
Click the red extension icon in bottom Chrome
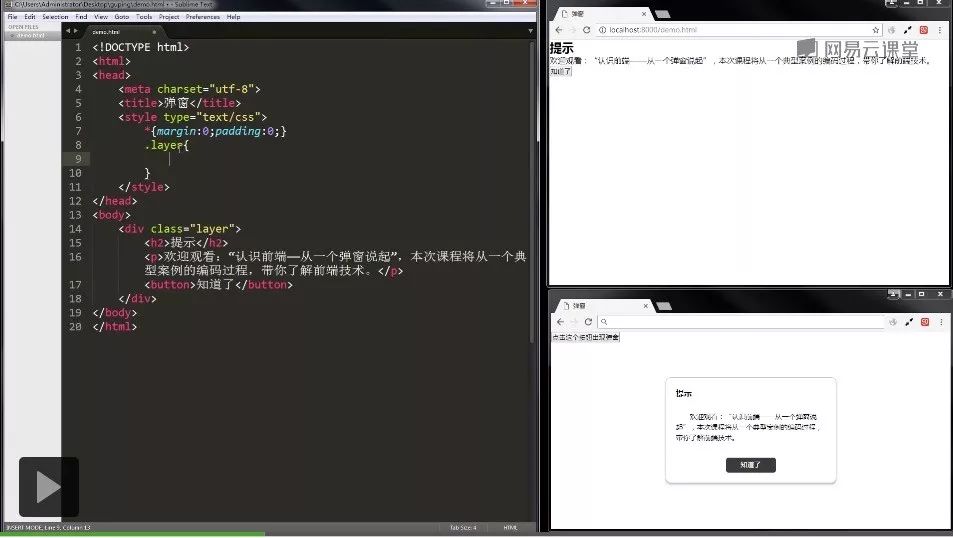click(x=925, y=322)
